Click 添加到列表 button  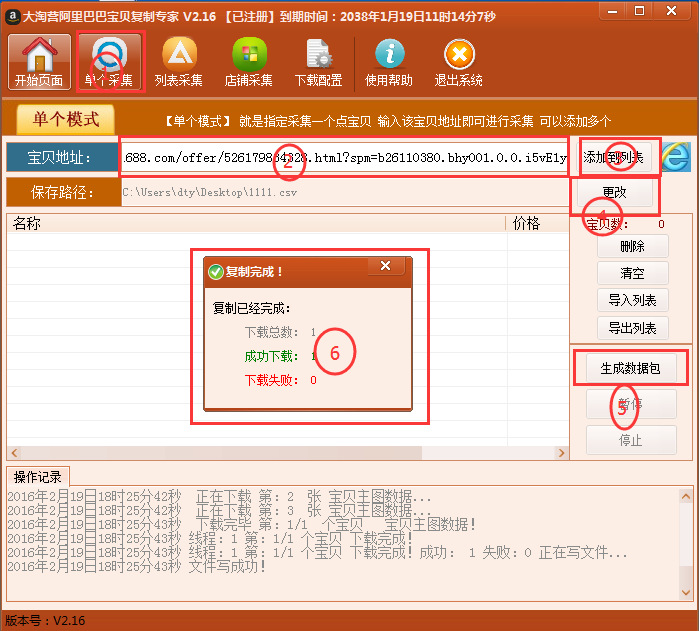pos(614,157)
